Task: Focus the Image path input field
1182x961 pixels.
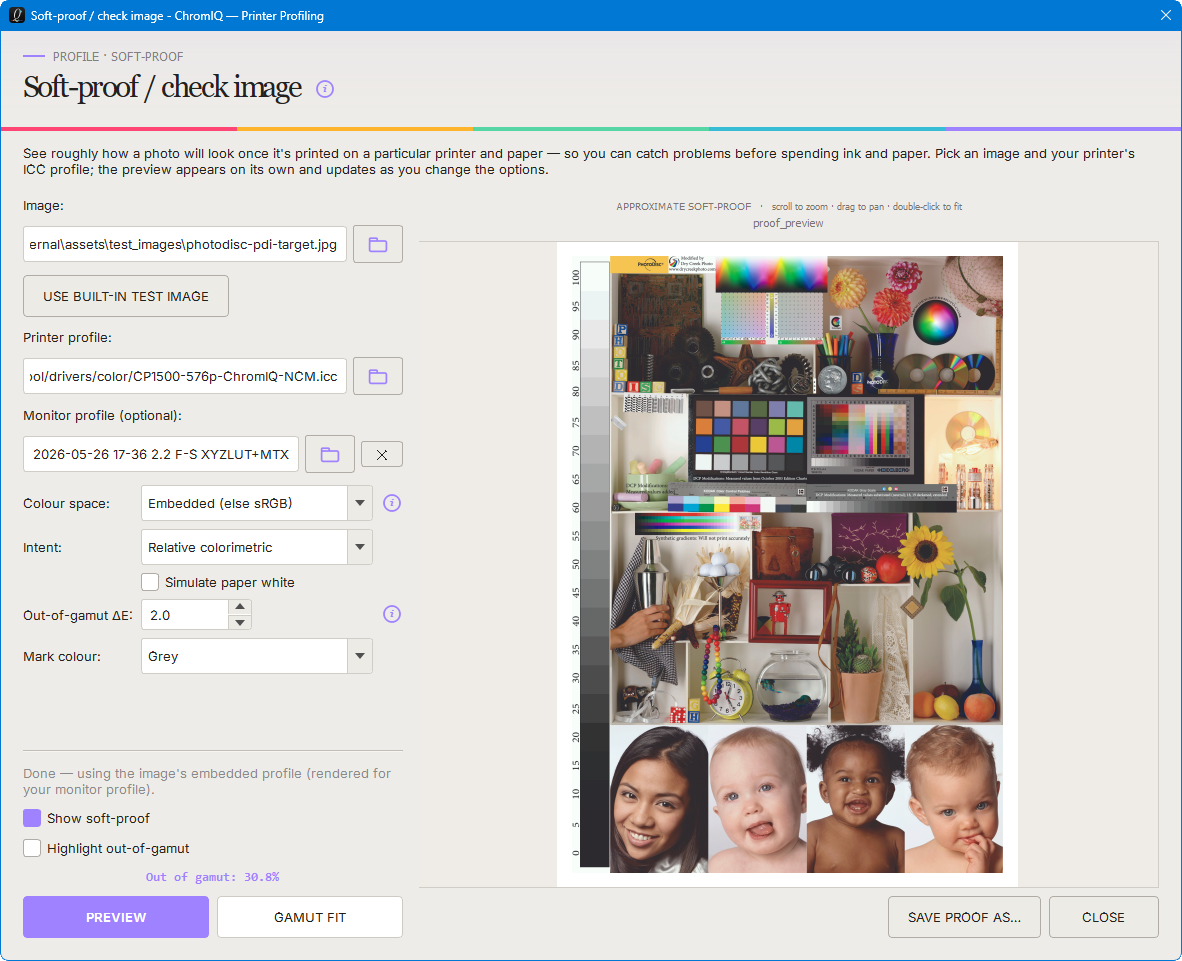Action: click(x=185, y=244)
